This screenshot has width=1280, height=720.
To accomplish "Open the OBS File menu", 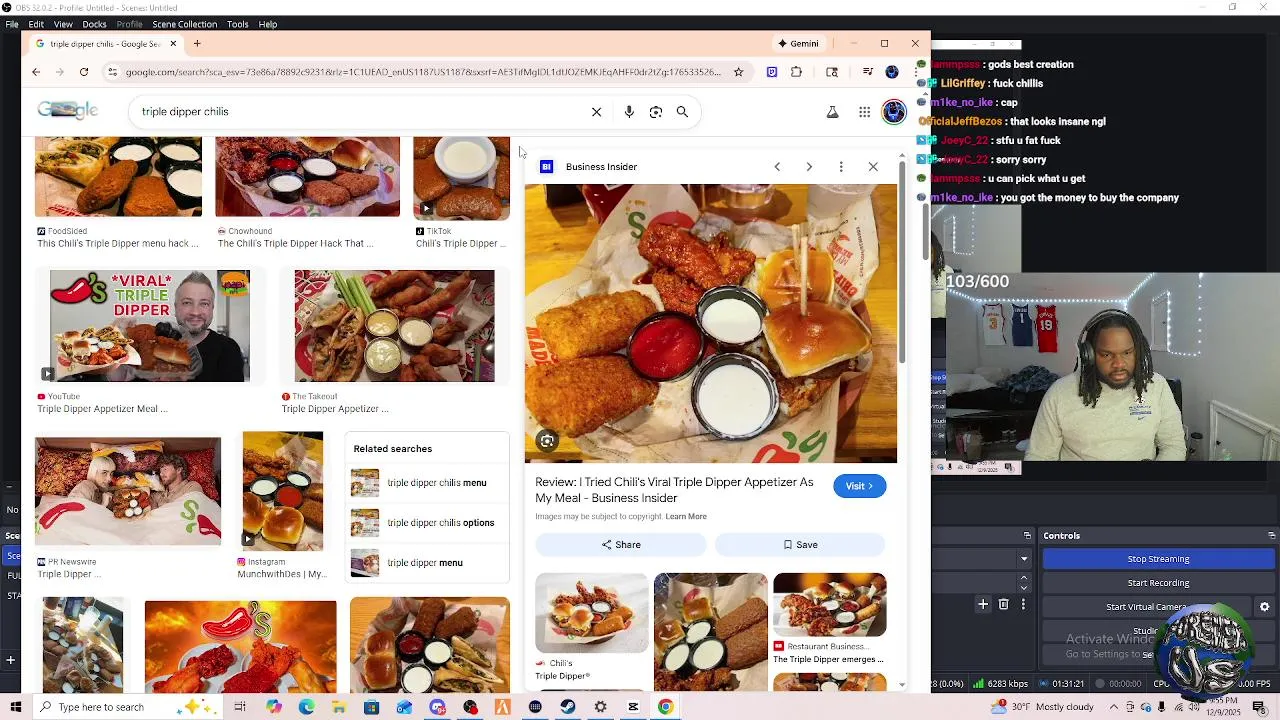I will click(12, 24).
